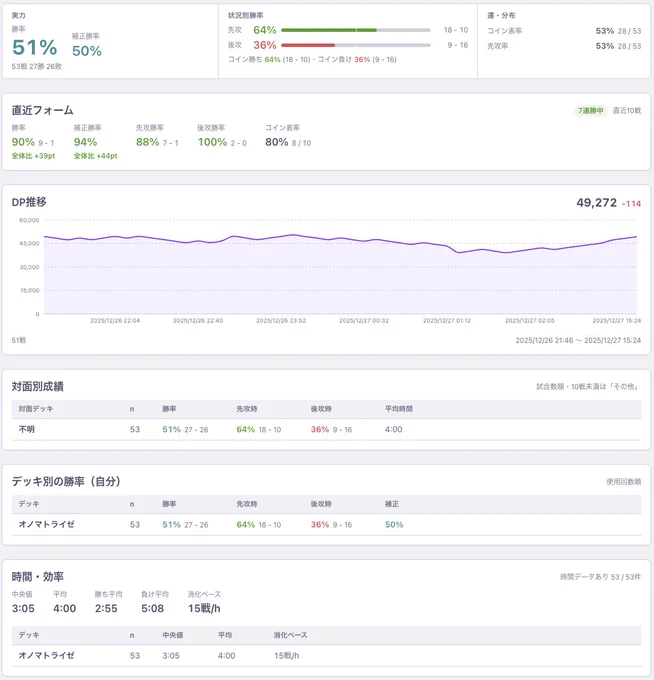This screenshot has width=654, height=680.
Task: Select オノマトライゼ row in 時間・効率 table
Action: tap(326, 656)
